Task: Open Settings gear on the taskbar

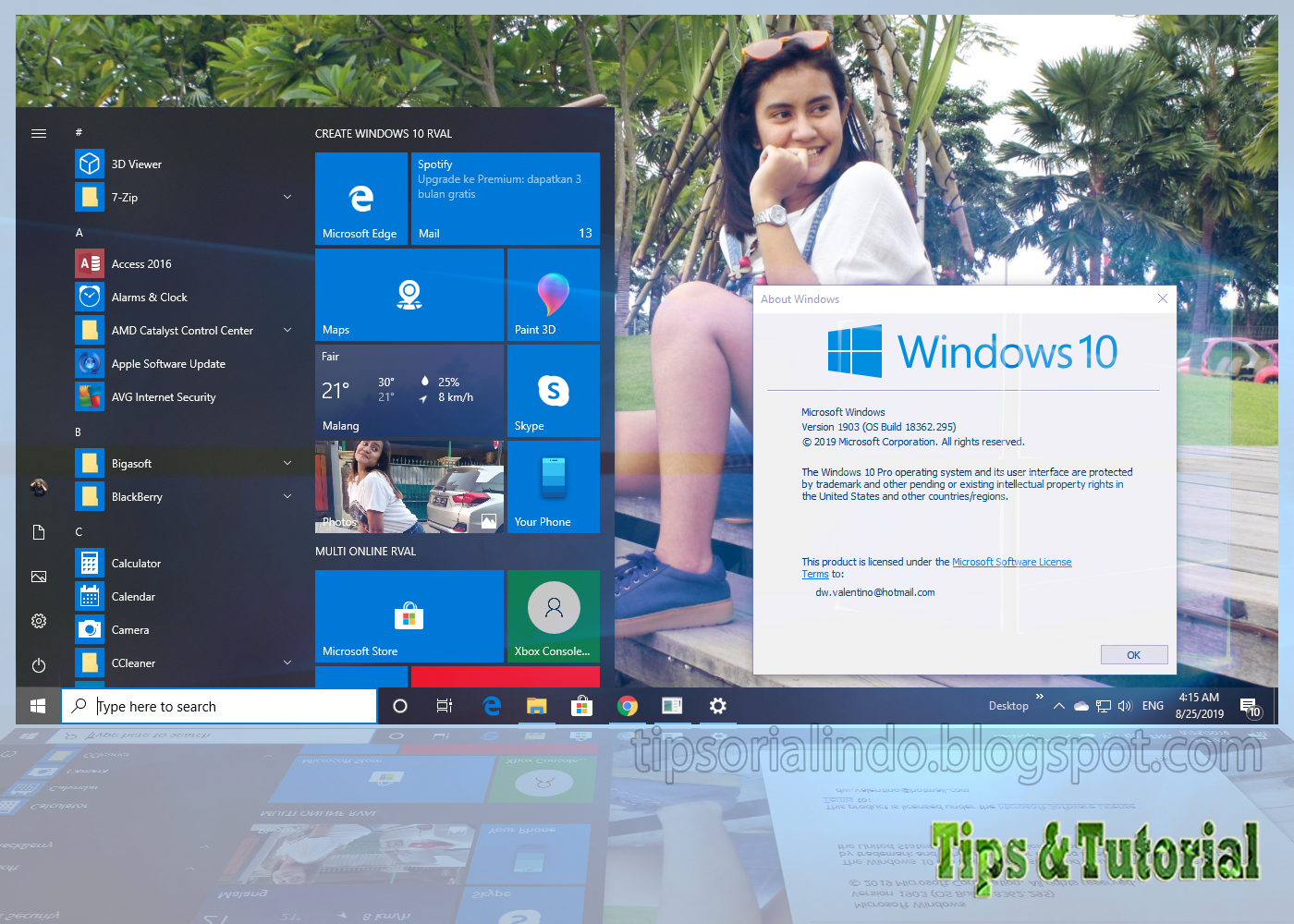Action: pyautogui.click(x=718, y=706)
